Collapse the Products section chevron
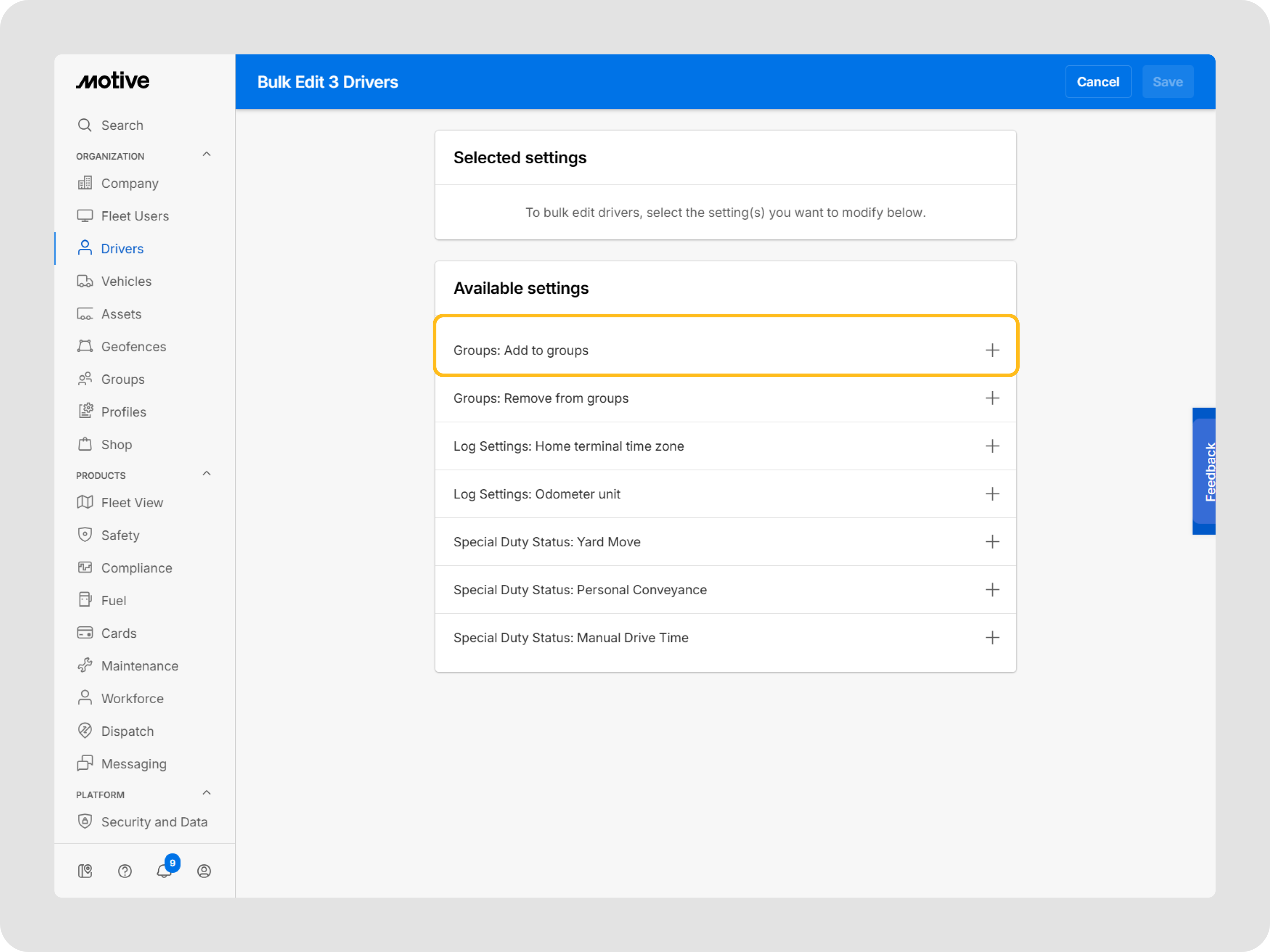This screenshot has width=1270, height=952. tap(207, 473)
